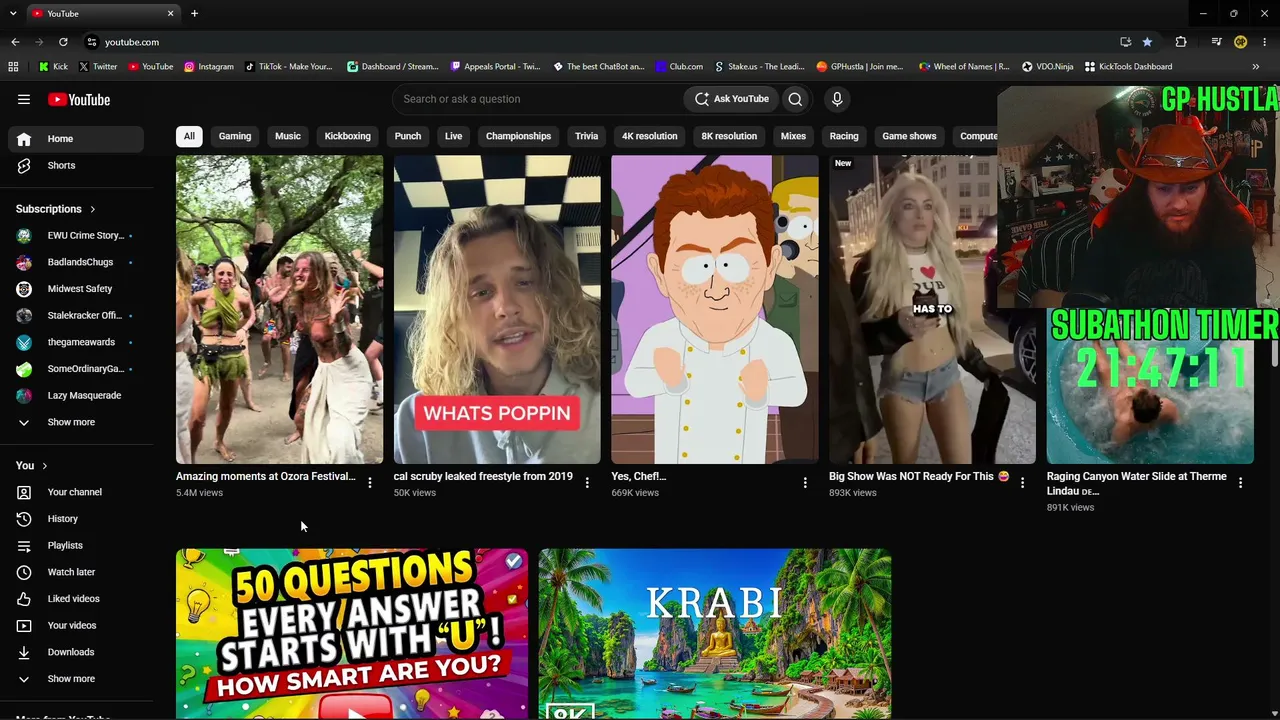Open the KRABI 8K video thumbnail

pyautogui.click(x=715, y=634)
